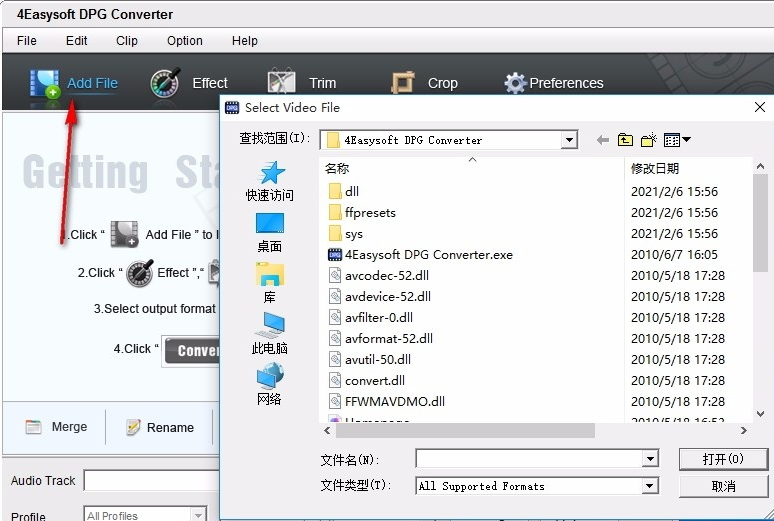Click the file list horizontal scrollbar thumb
The image size is (774, 521).
coord(465,431)
